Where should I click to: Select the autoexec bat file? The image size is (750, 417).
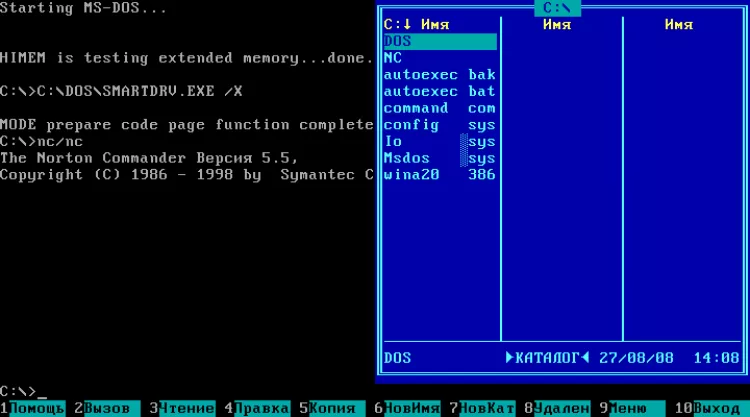pos(439,91)
